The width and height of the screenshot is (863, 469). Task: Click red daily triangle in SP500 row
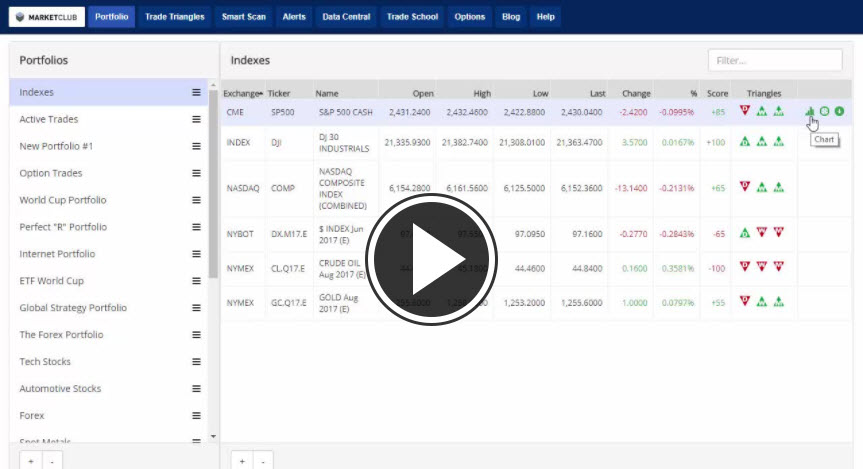tap(745, 111)
